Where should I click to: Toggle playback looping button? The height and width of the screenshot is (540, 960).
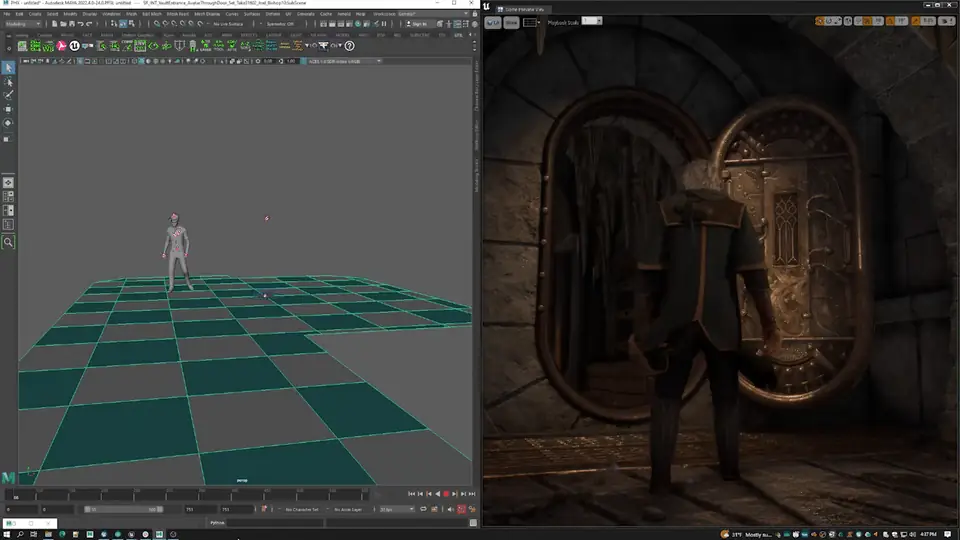pyautogui.click(x=423, y=509)
